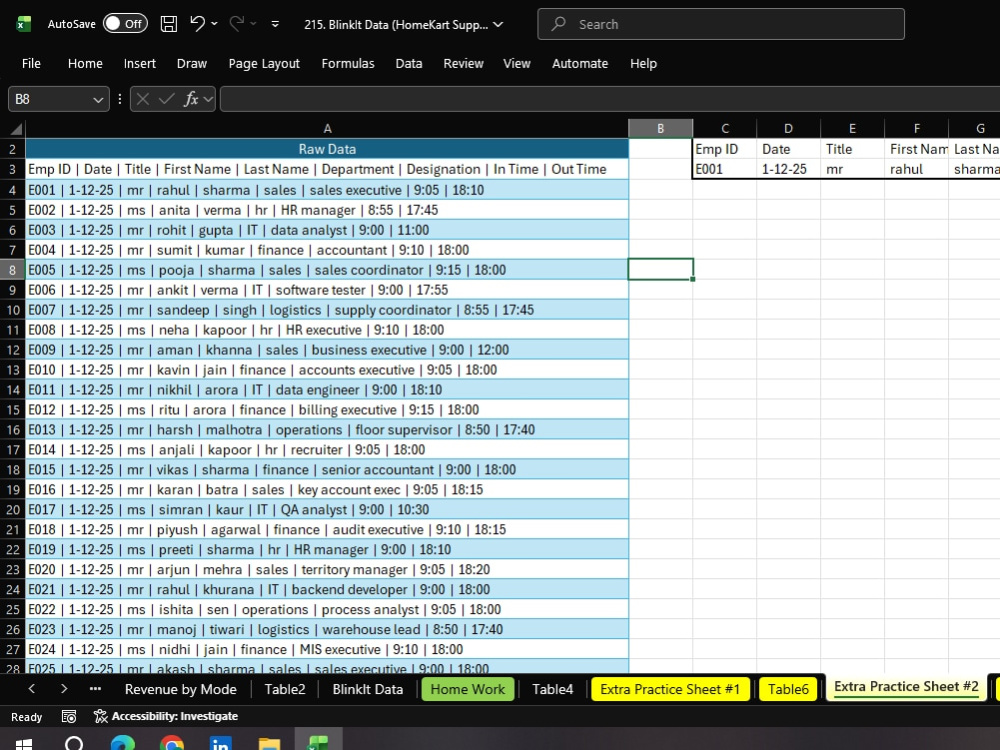The width and height of the screenshot is (1000, 750).
Task: Switch to the green Home Work sheet
Action: pyautogui.click(x=467, y=689)
